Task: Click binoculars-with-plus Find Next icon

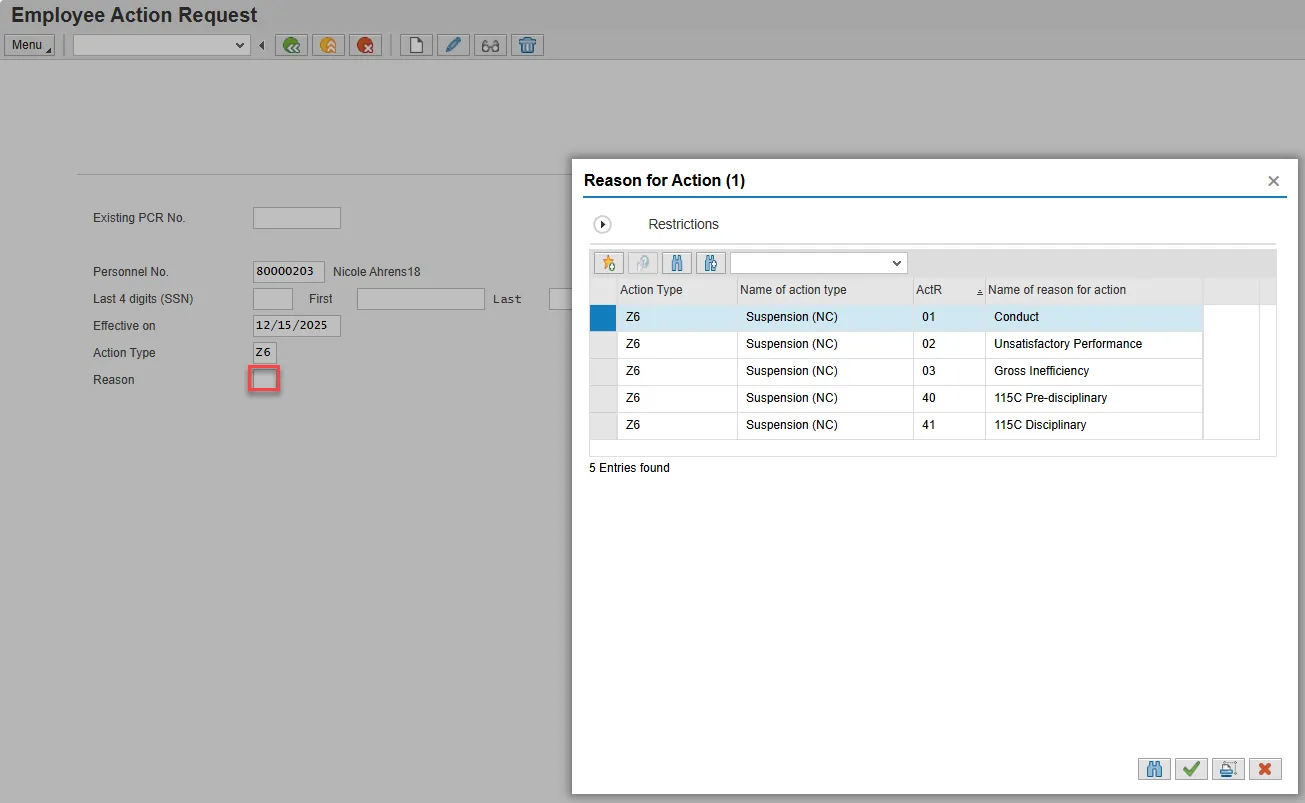Action: click(x=710, y=263)
